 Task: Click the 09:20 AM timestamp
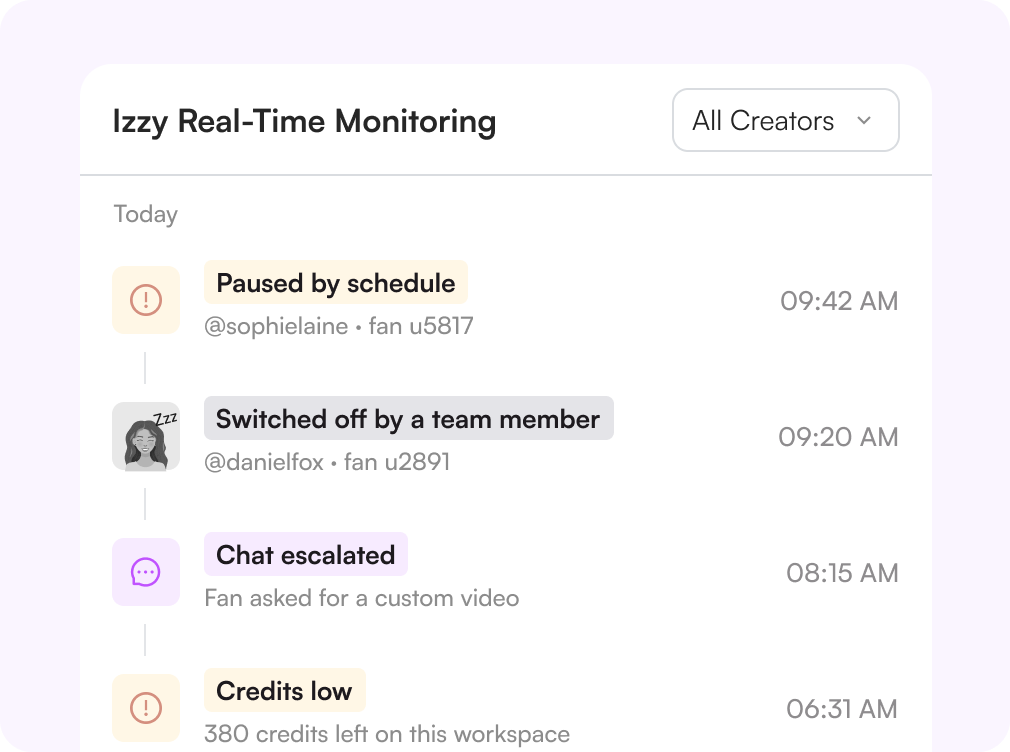(x=838, y=437)
